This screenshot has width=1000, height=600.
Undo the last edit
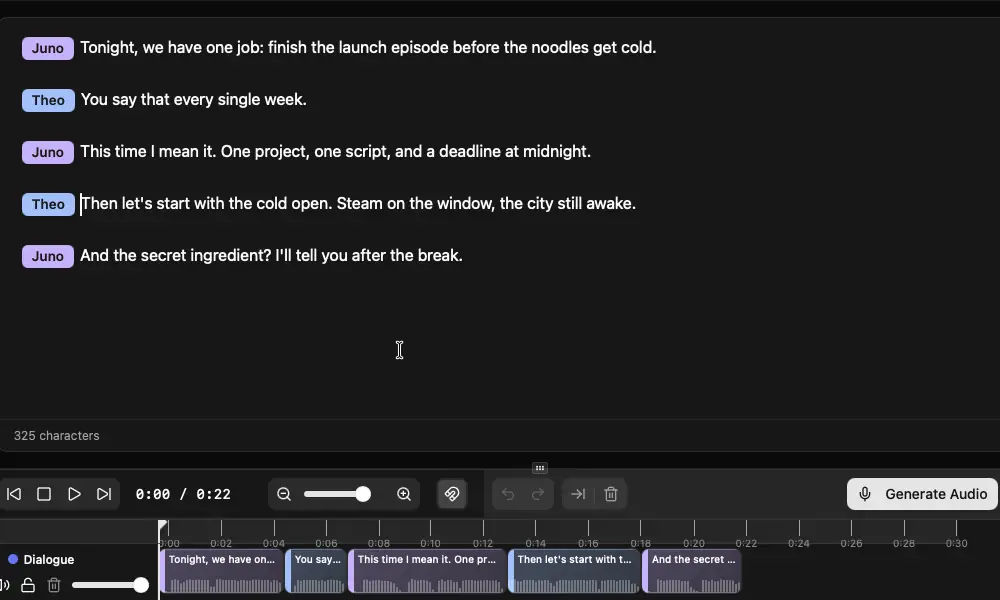coord(508,494)
